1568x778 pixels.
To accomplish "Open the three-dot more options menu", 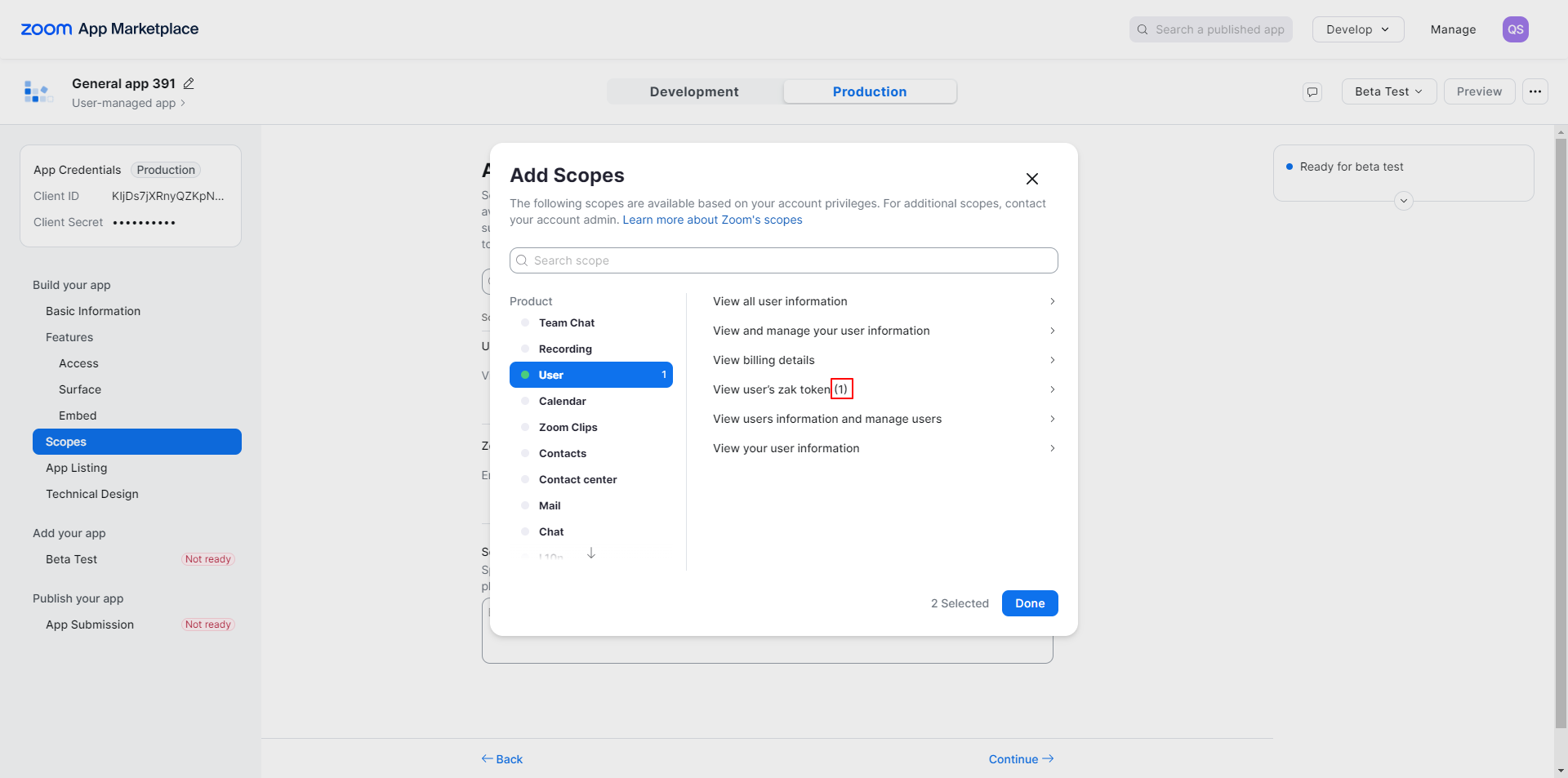I will (x=1535, y=91).
